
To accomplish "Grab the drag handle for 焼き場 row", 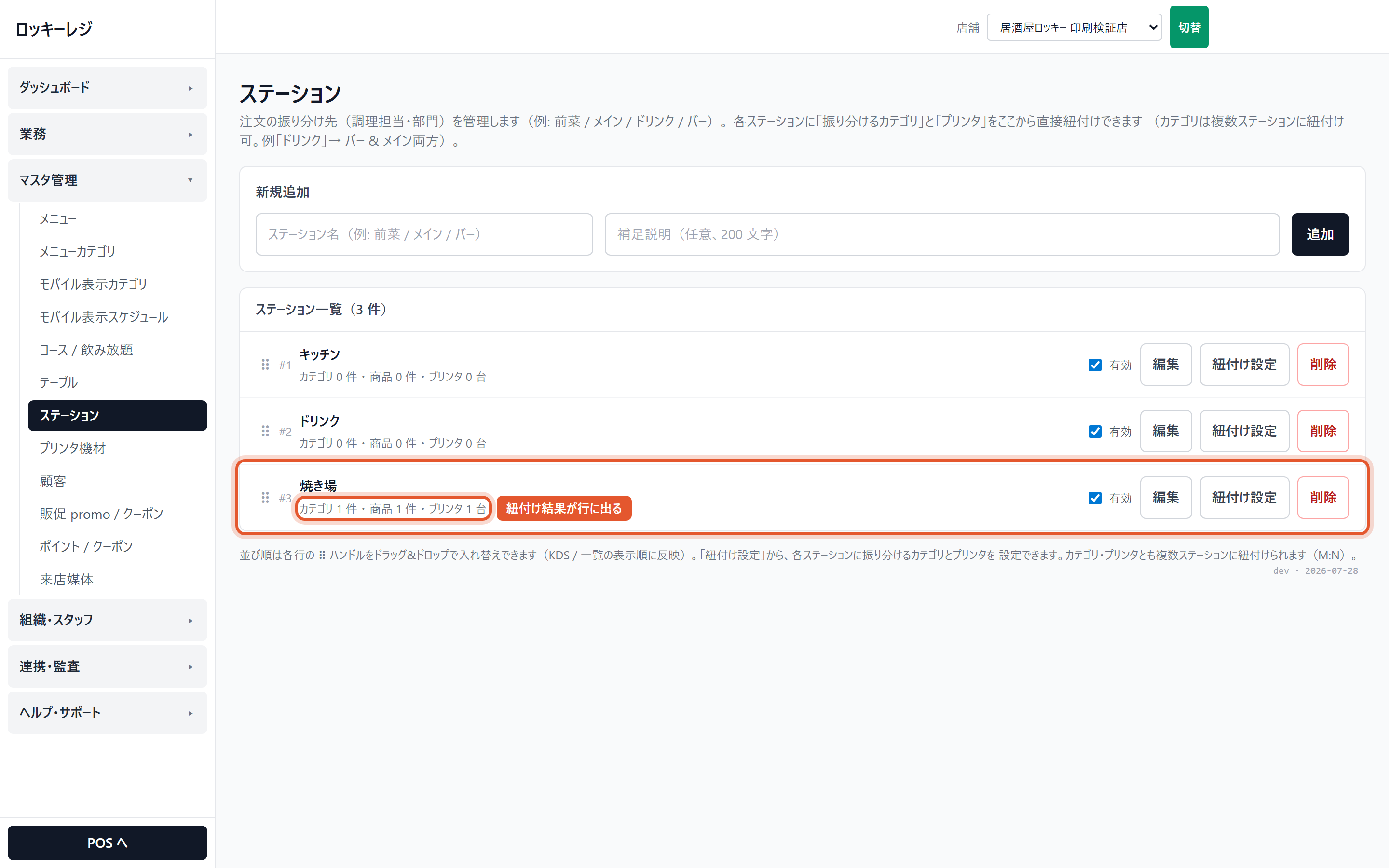I will coord(265,498).
